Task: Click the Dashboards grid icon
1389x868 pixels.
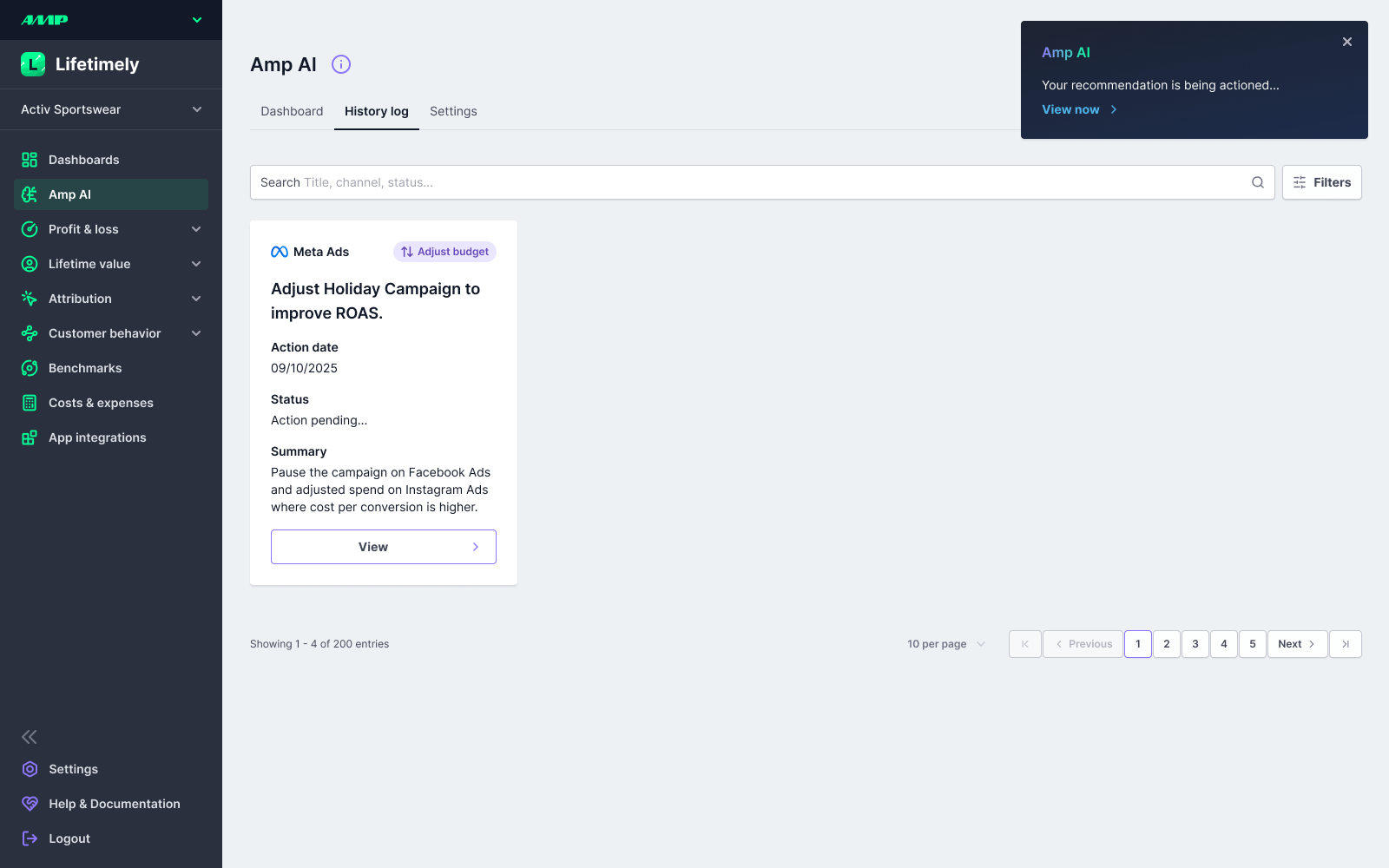Action: tap(30, 160)
